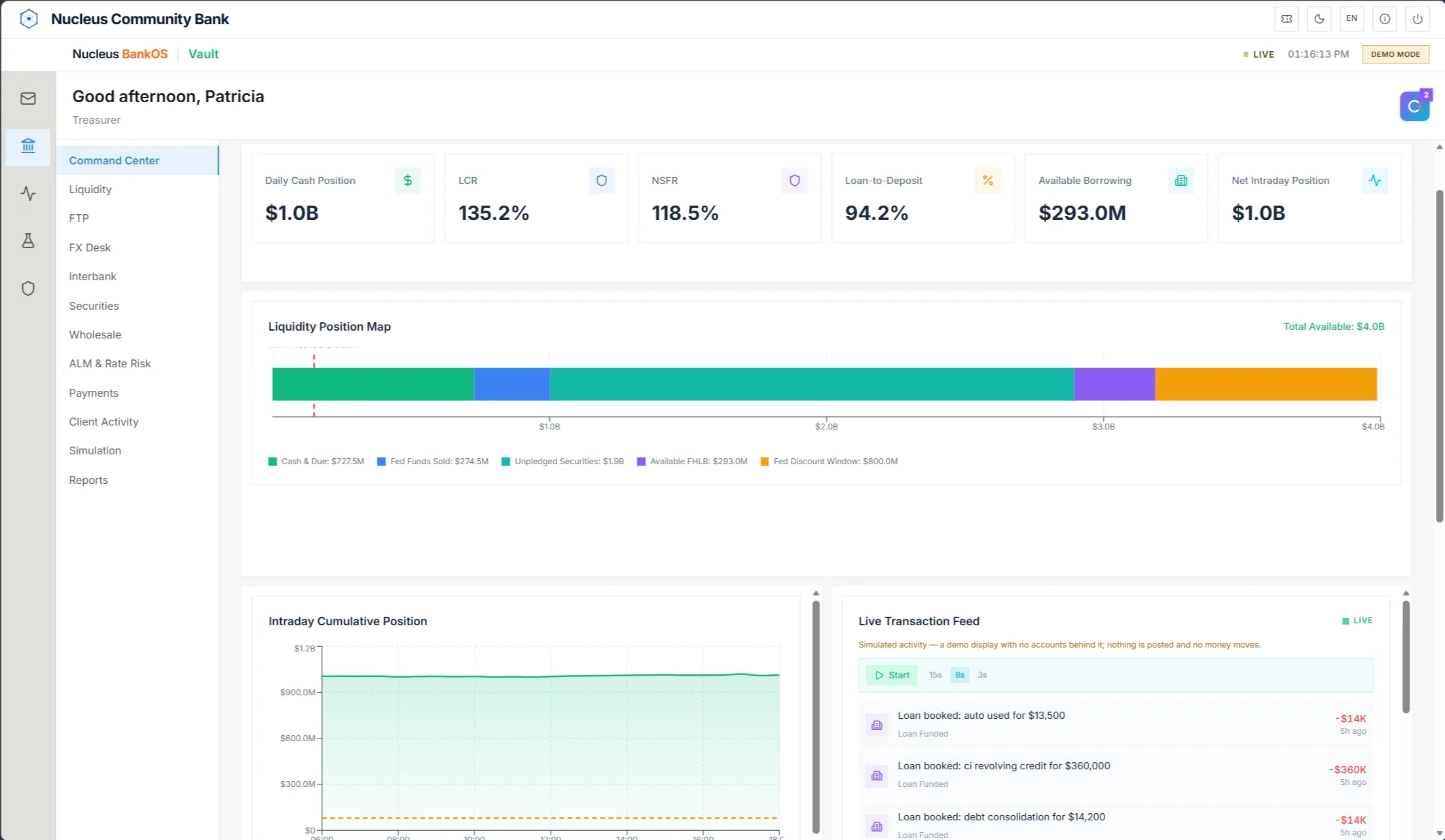Click the percent icon on Loan-to-Deposit card
Screen dimensions: 1445x840
988,181
